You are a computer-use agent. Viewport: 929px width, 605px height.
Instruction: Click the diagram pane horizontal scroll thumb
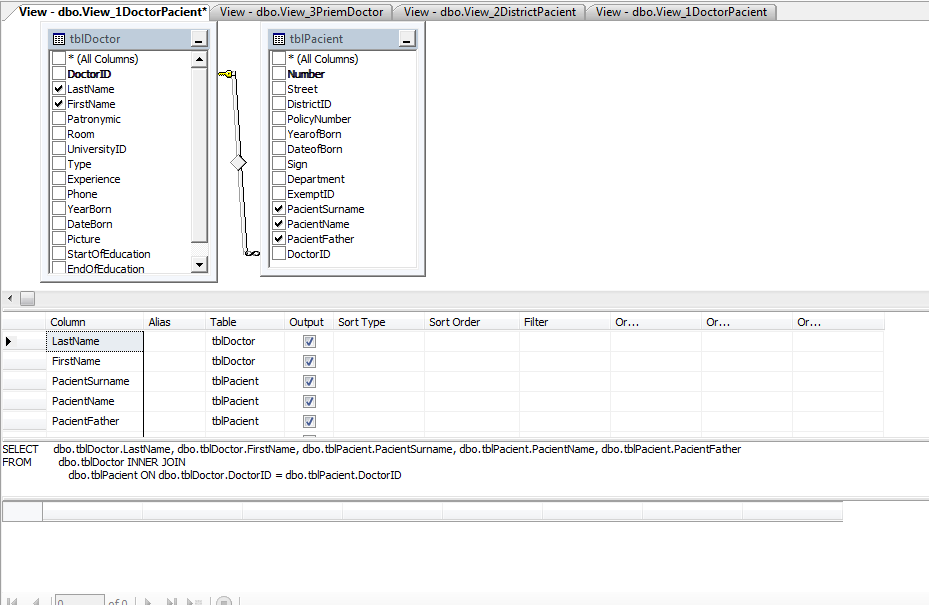tap(27, 299)
